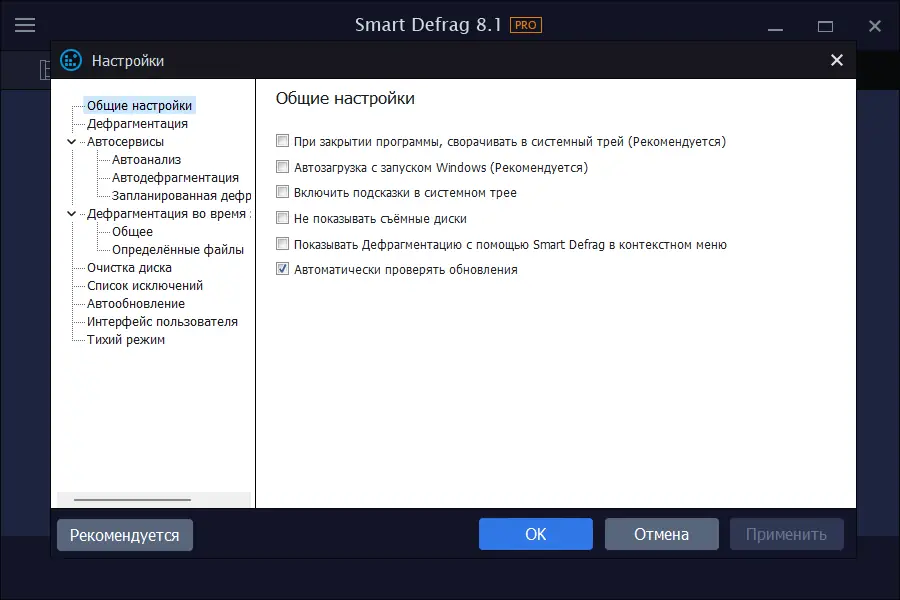Check Не показывать съёмные диски

282,218
